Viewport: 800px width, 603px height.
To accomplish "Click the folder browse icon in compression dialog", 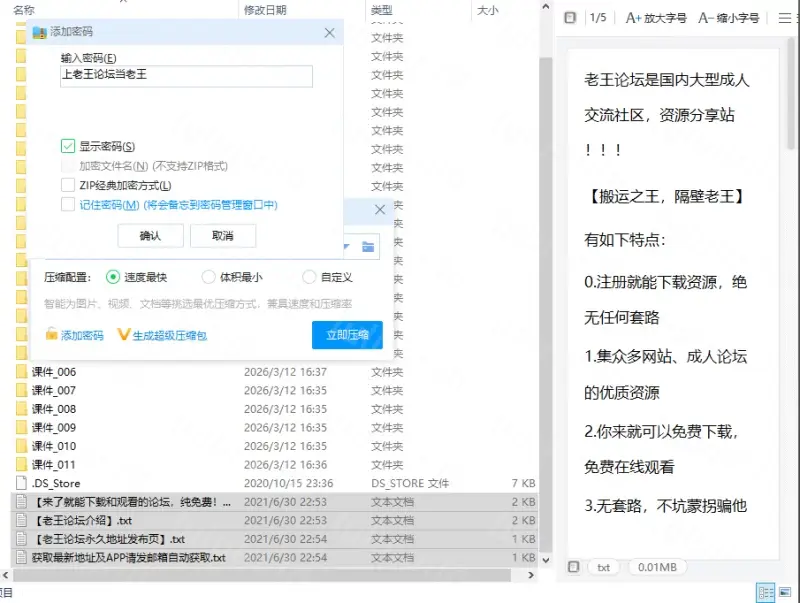I will pos(368,246).
